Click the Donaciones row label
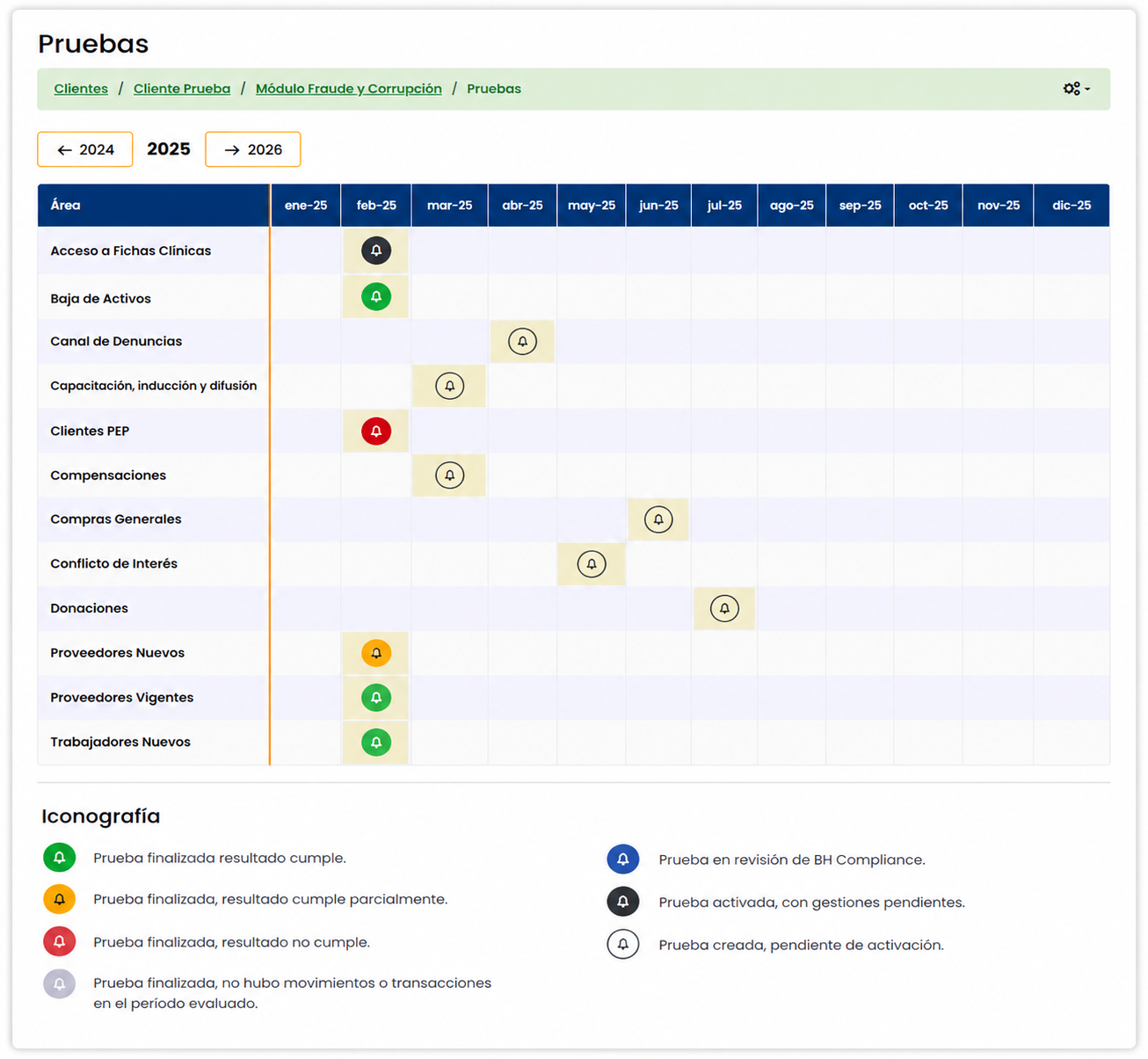1148x1059 pixels. [x=89, y=608]
